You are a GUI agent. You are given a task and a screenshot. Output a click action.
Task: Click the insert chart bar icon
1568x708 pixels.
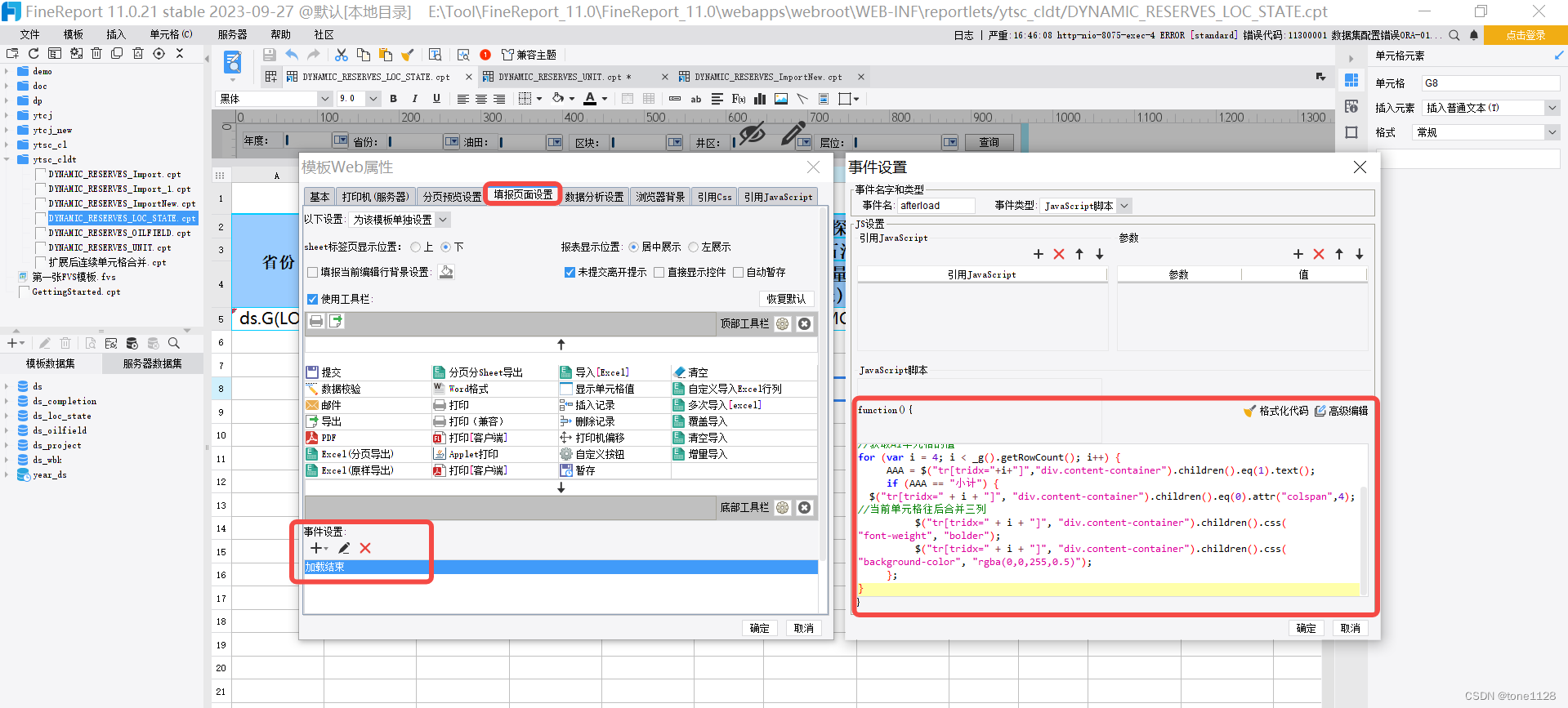click(760, 99)
